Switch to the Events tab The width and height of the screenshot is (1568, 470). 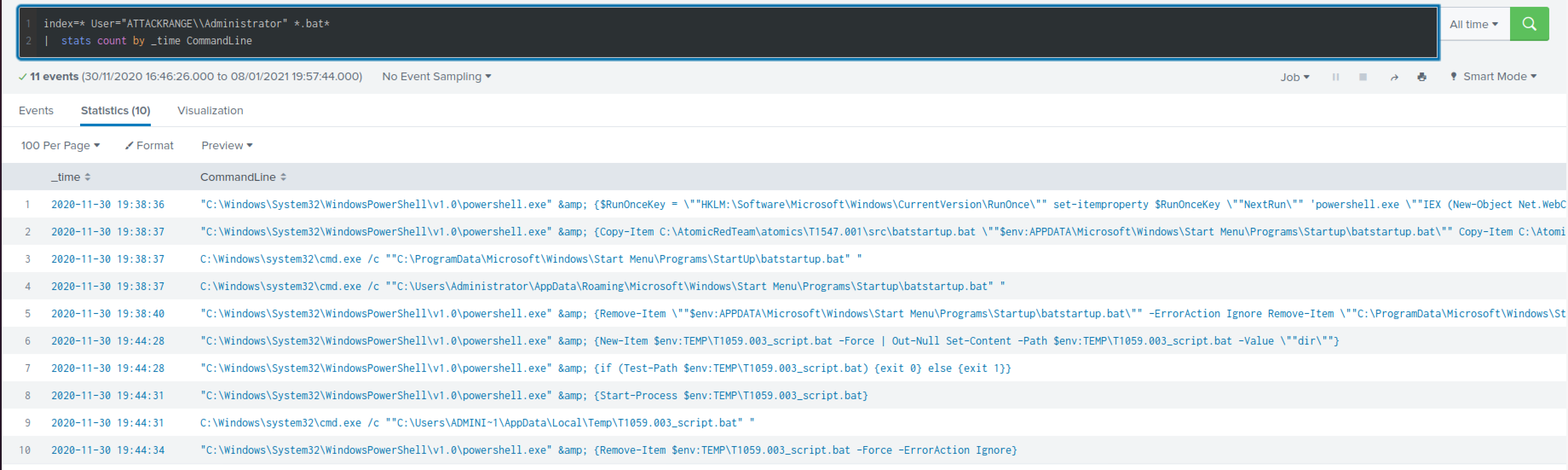click(37, 110)
